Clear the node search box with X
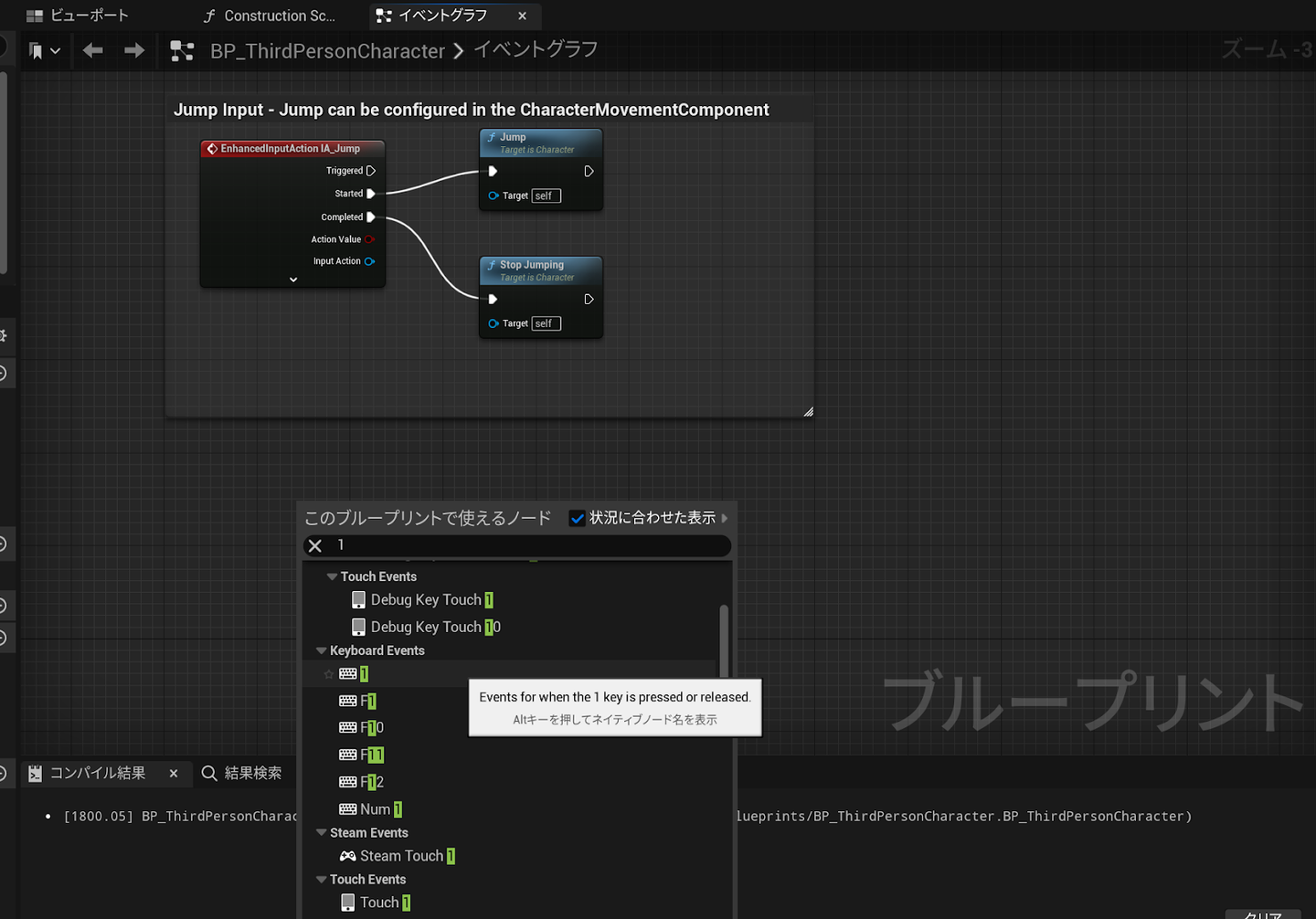The height and width of the screenshot is (919, 1316). coord(315,545)
